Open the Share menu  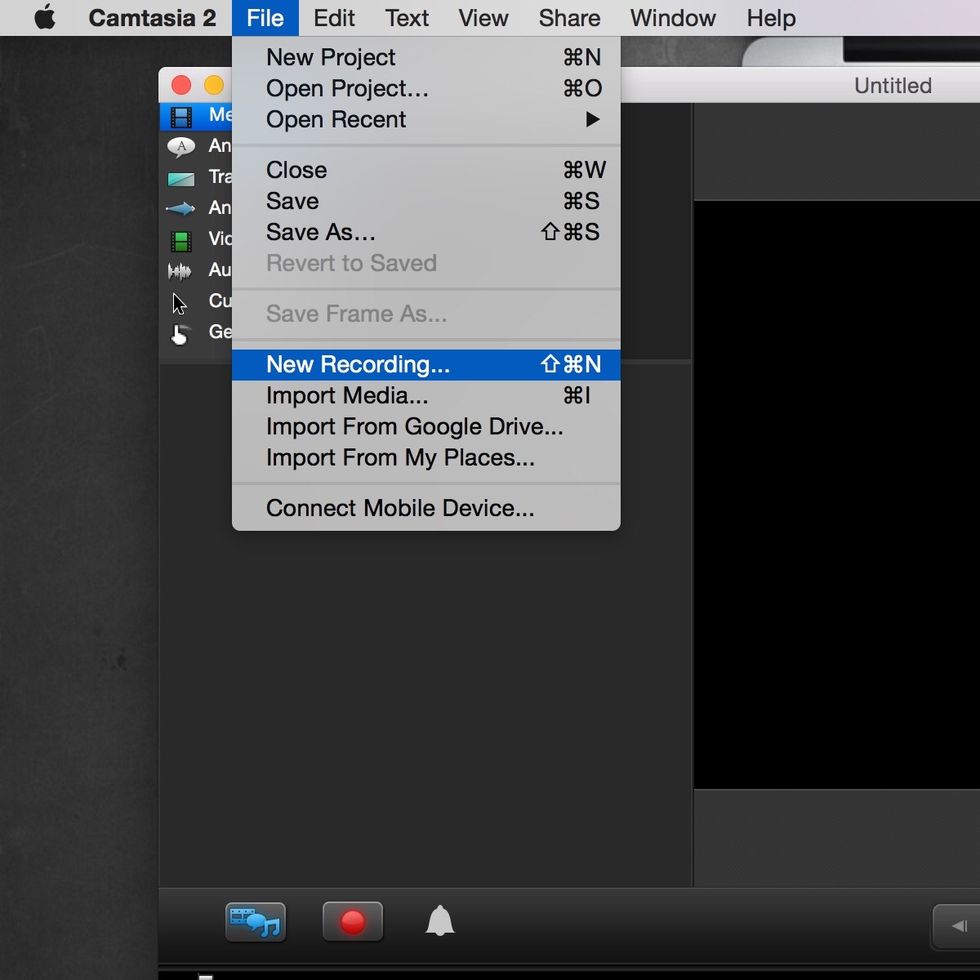coord(569,18)
